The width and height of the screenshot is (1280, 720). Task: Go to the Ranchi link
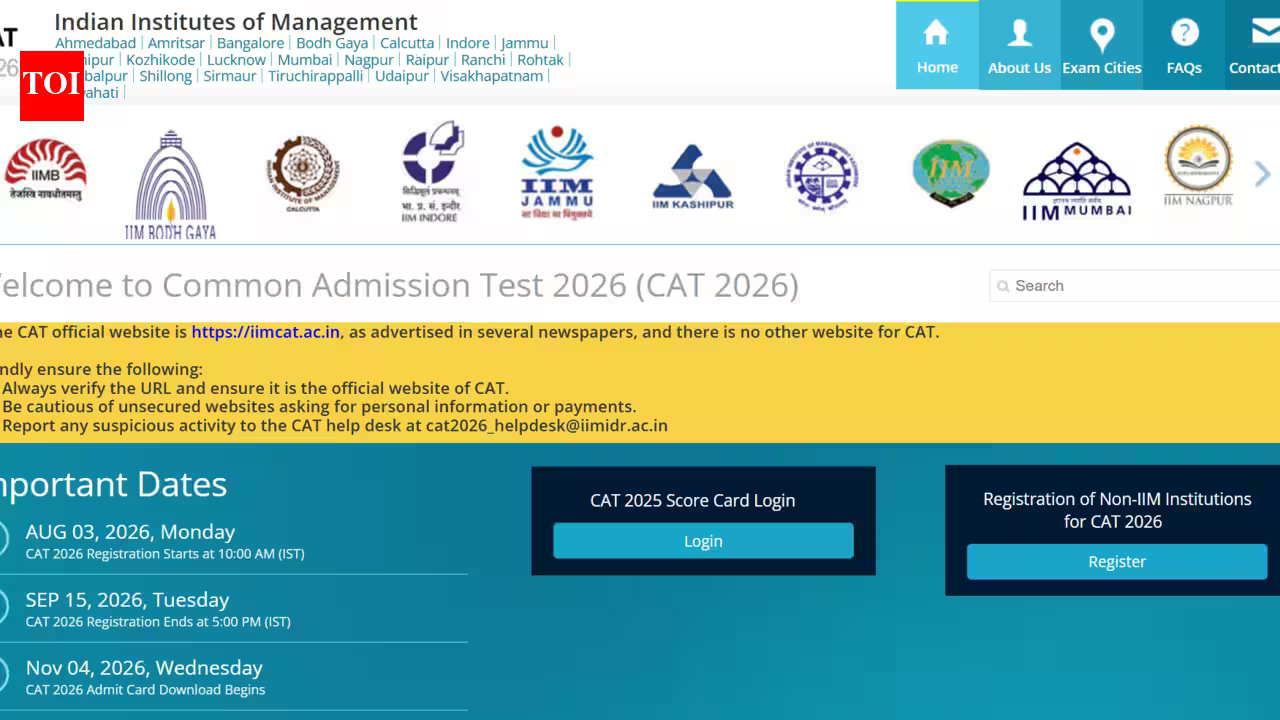(x=483, y=60)
